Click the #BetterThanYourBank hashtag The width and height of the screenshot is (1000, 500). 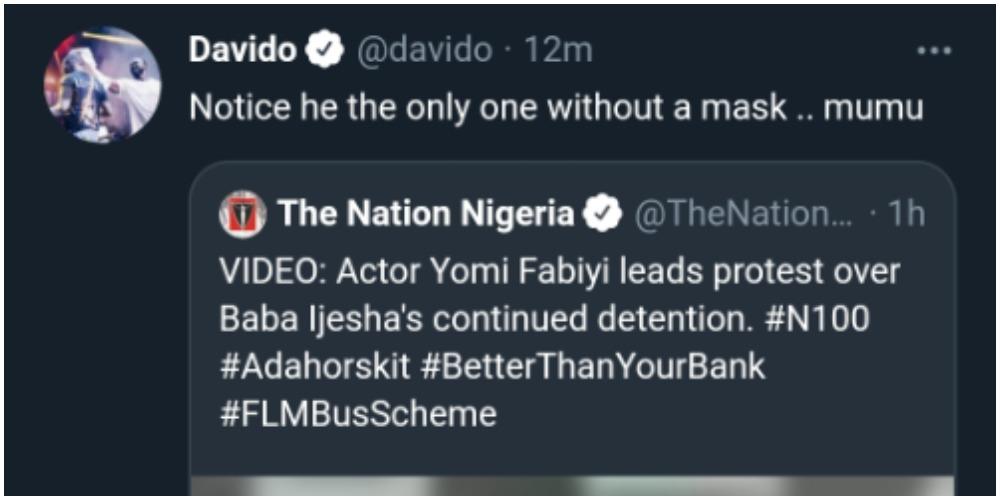click(593, 366)
